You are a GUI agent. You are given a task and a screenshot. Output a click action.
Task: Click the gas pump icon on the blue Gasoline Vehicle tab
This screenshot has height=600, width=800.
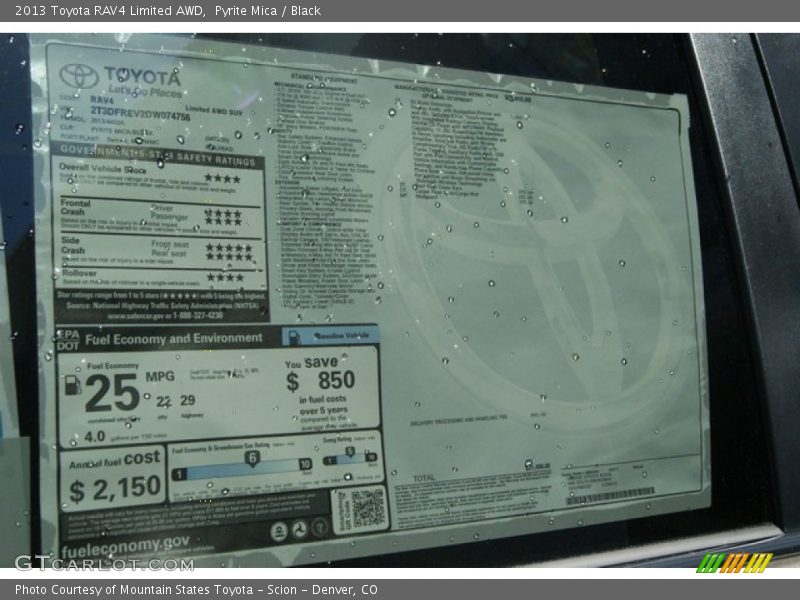click(x=294, y=337)
